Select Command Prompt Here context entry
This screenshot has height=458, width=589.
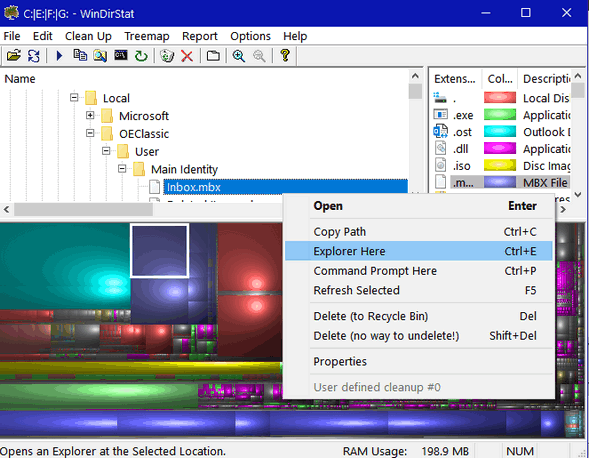point(418,271)
